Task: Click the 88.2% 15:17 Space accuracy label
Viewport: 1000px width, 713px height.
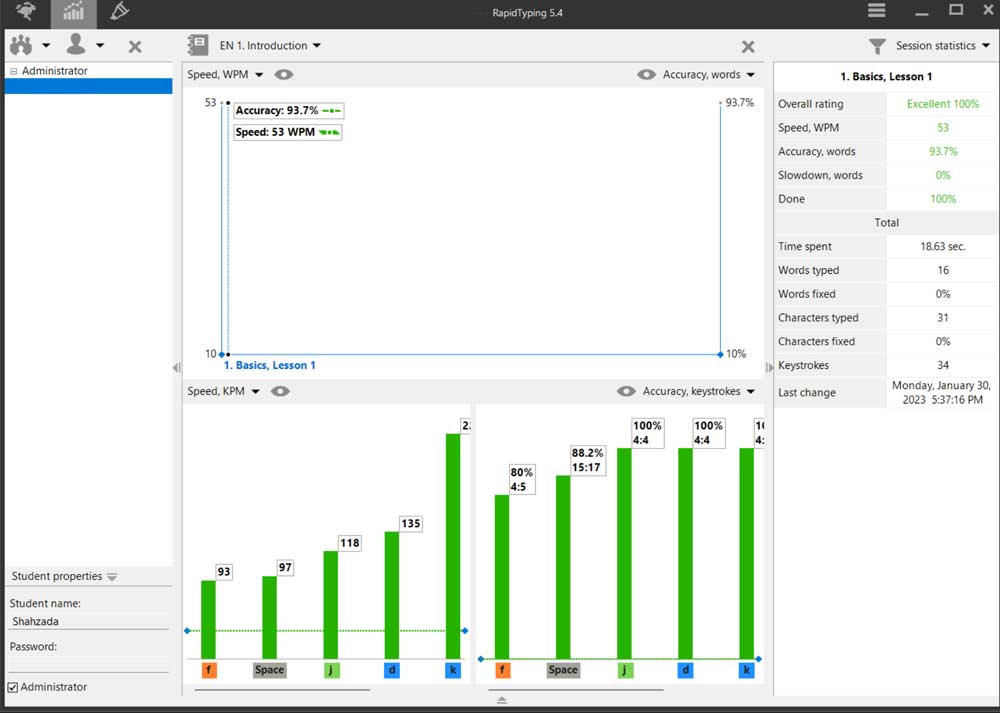Action: (x=587, y=460)
